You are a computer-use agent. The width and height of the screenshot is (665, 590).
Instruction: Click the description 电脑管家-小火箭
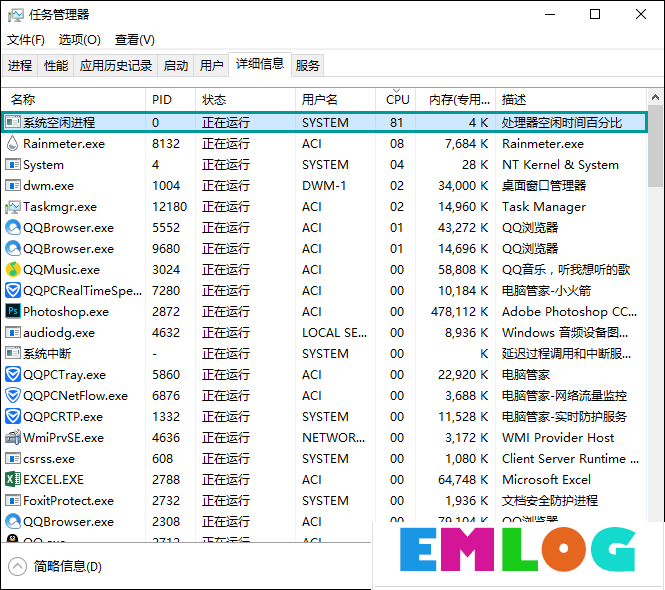(546, 291)
